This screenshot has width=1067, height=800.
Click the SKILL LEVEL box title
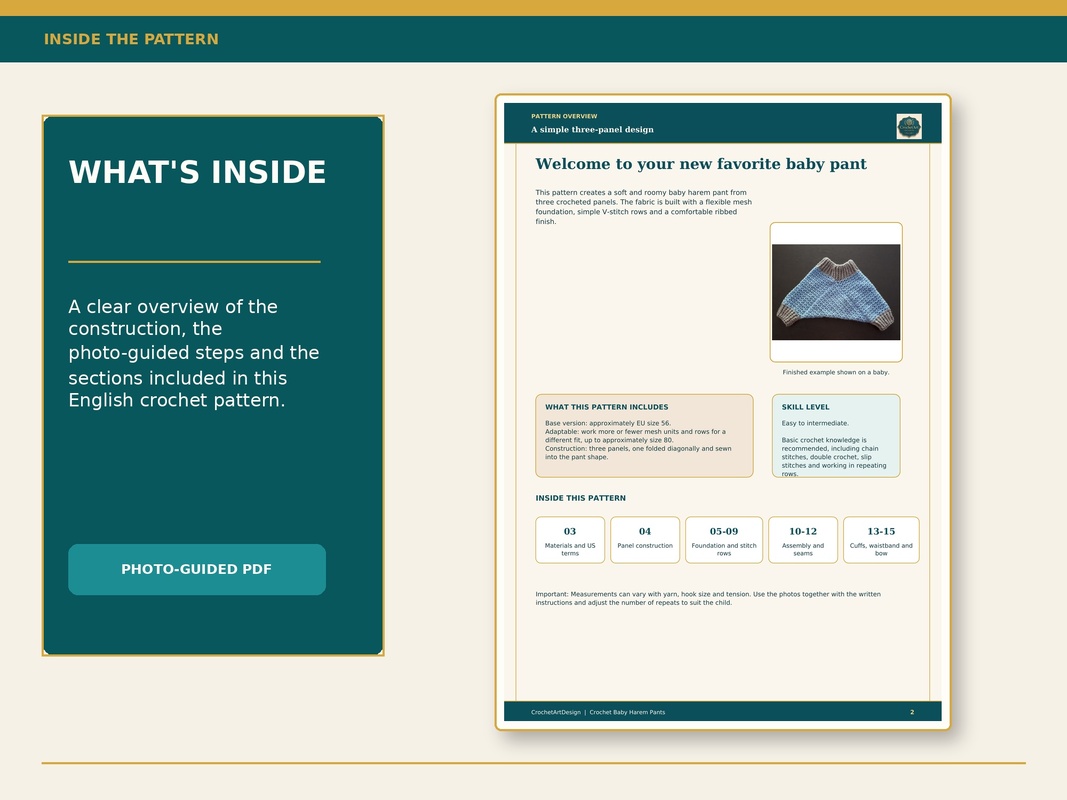click(x=805, y=407)
